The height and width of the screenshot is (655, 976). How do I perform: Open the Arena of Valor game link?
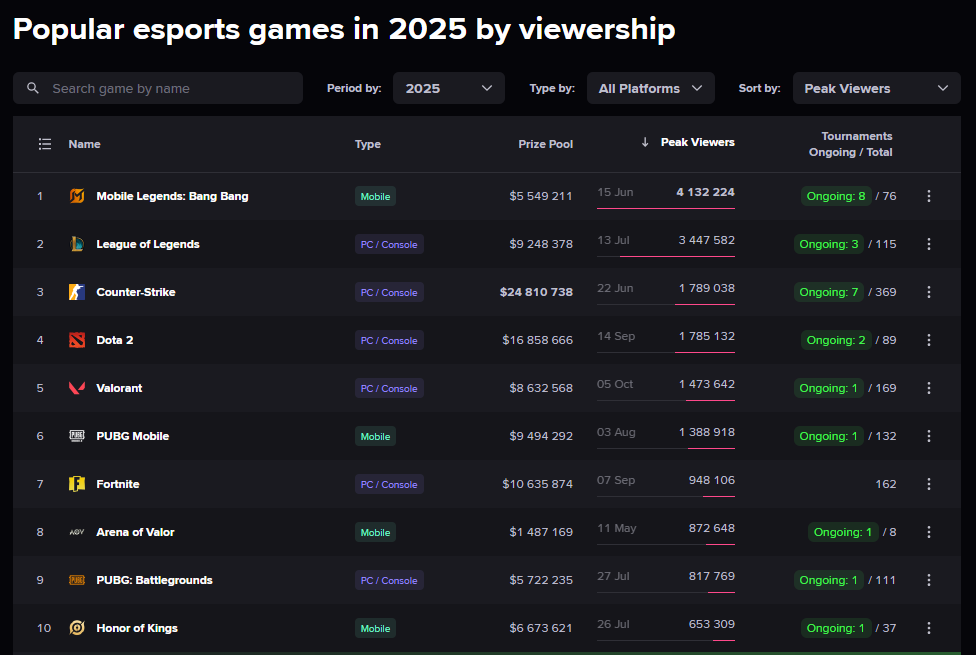click(135, 532)
